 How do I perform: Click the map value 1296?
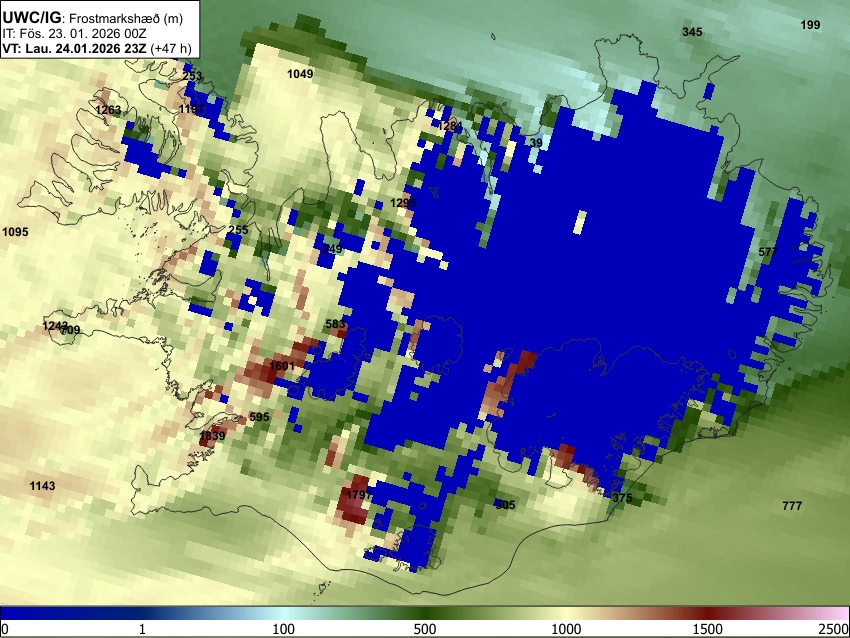click(x=403, y=203)
